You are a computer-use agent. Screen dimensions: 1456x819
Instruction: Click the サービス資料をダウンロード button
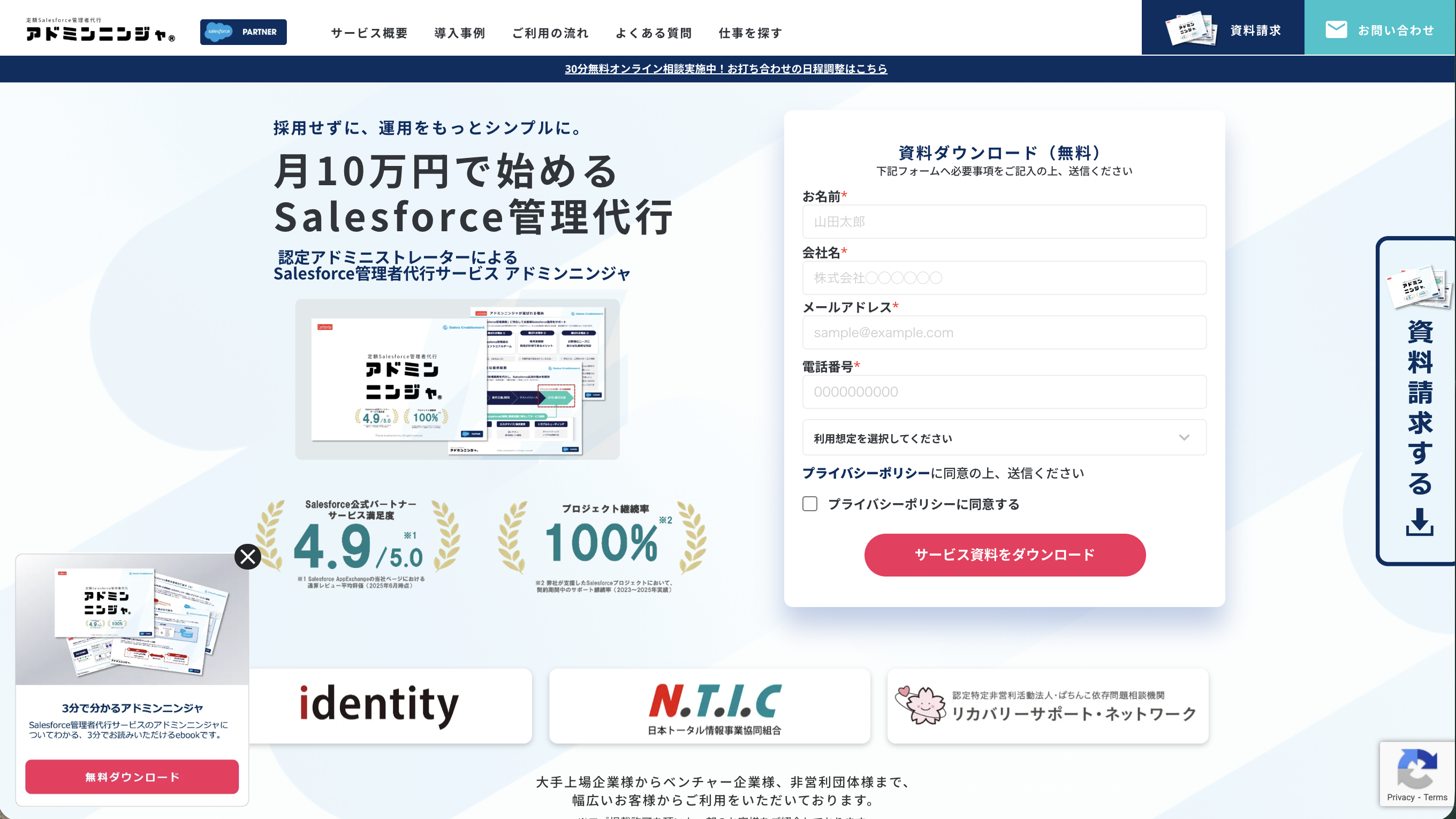tap(1004, 555)
